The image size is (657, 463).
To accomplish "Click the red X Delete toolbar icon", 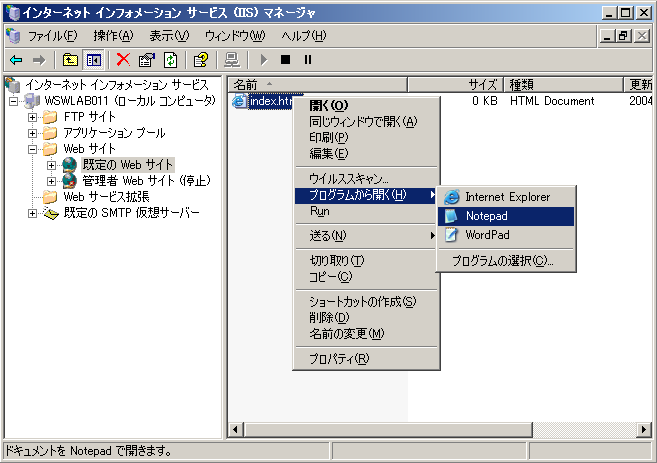I will (x=123, y=60).
